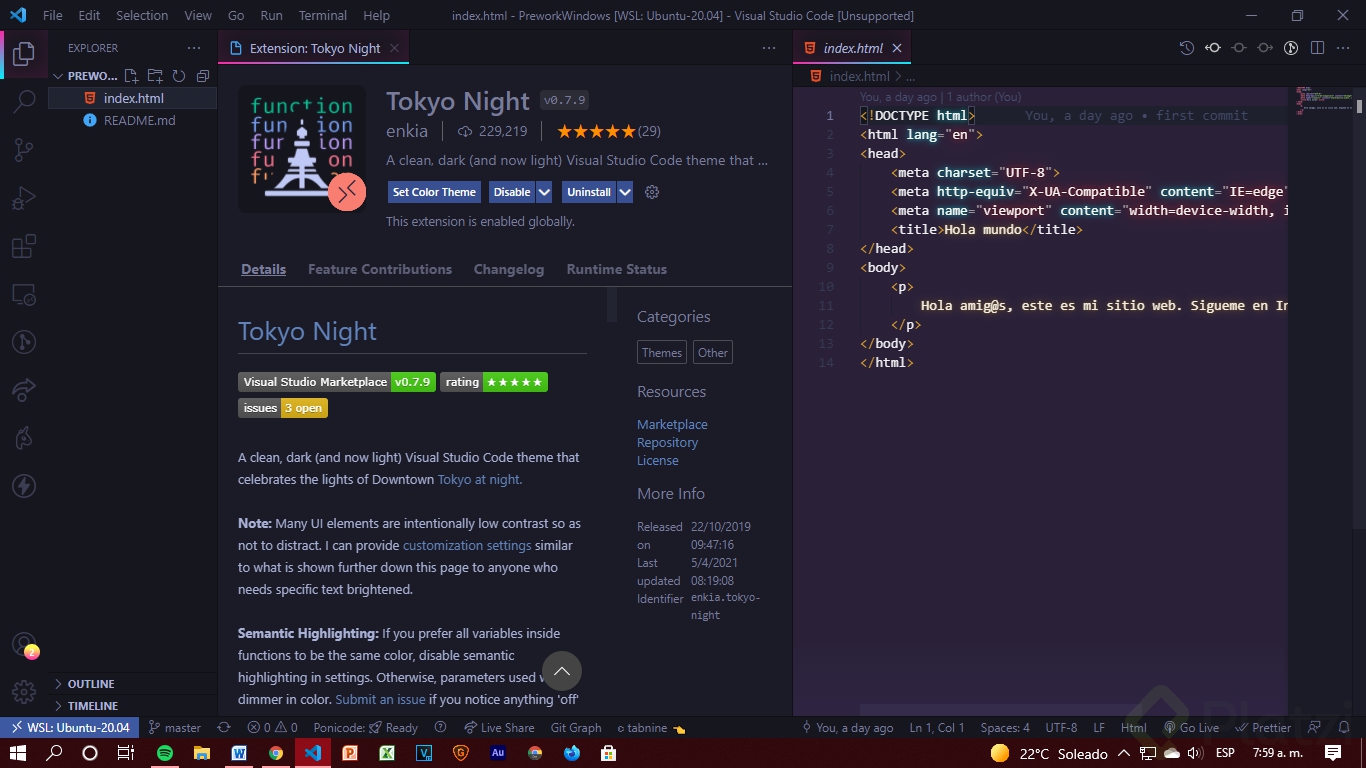The image size is (1366, 768).
Task: Open the dropdown next to the Disable button
Action: coord(544,192)
